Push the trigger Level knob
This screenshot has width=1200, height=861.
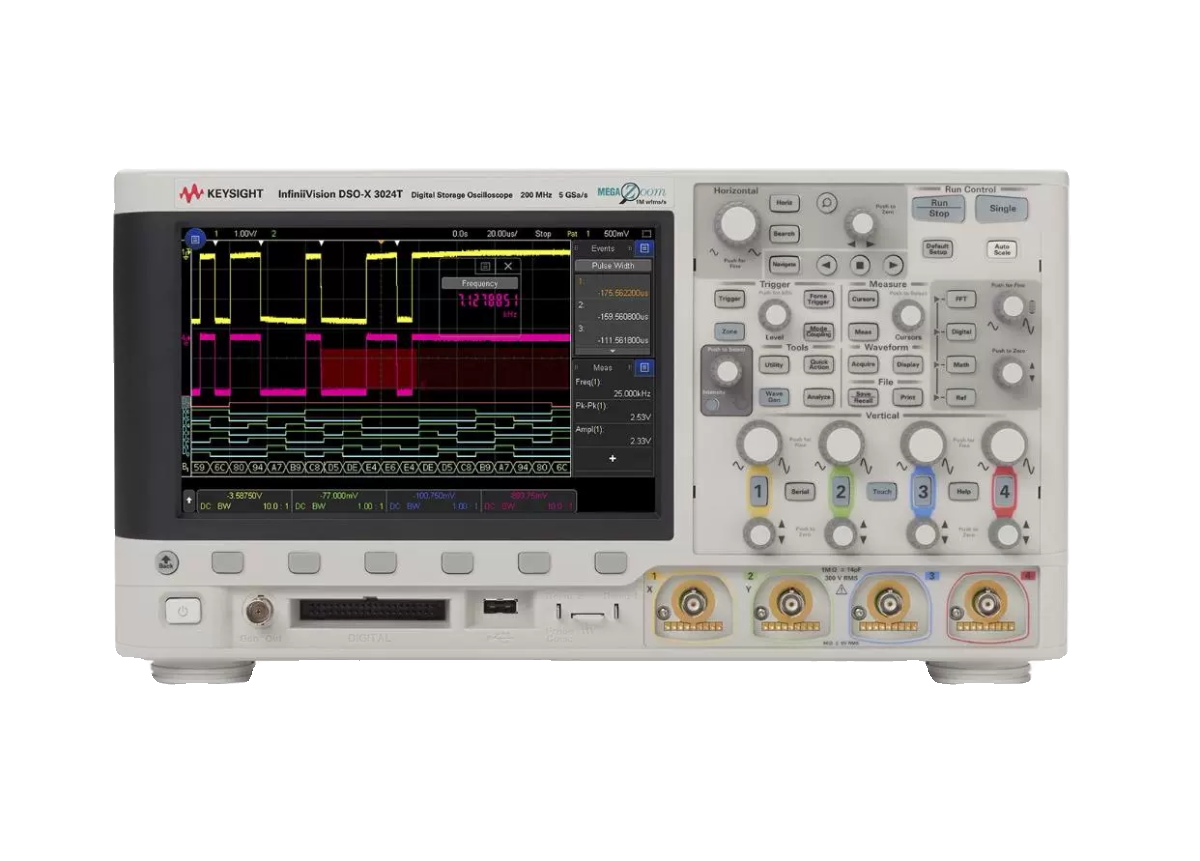click(x=773, y=315)
